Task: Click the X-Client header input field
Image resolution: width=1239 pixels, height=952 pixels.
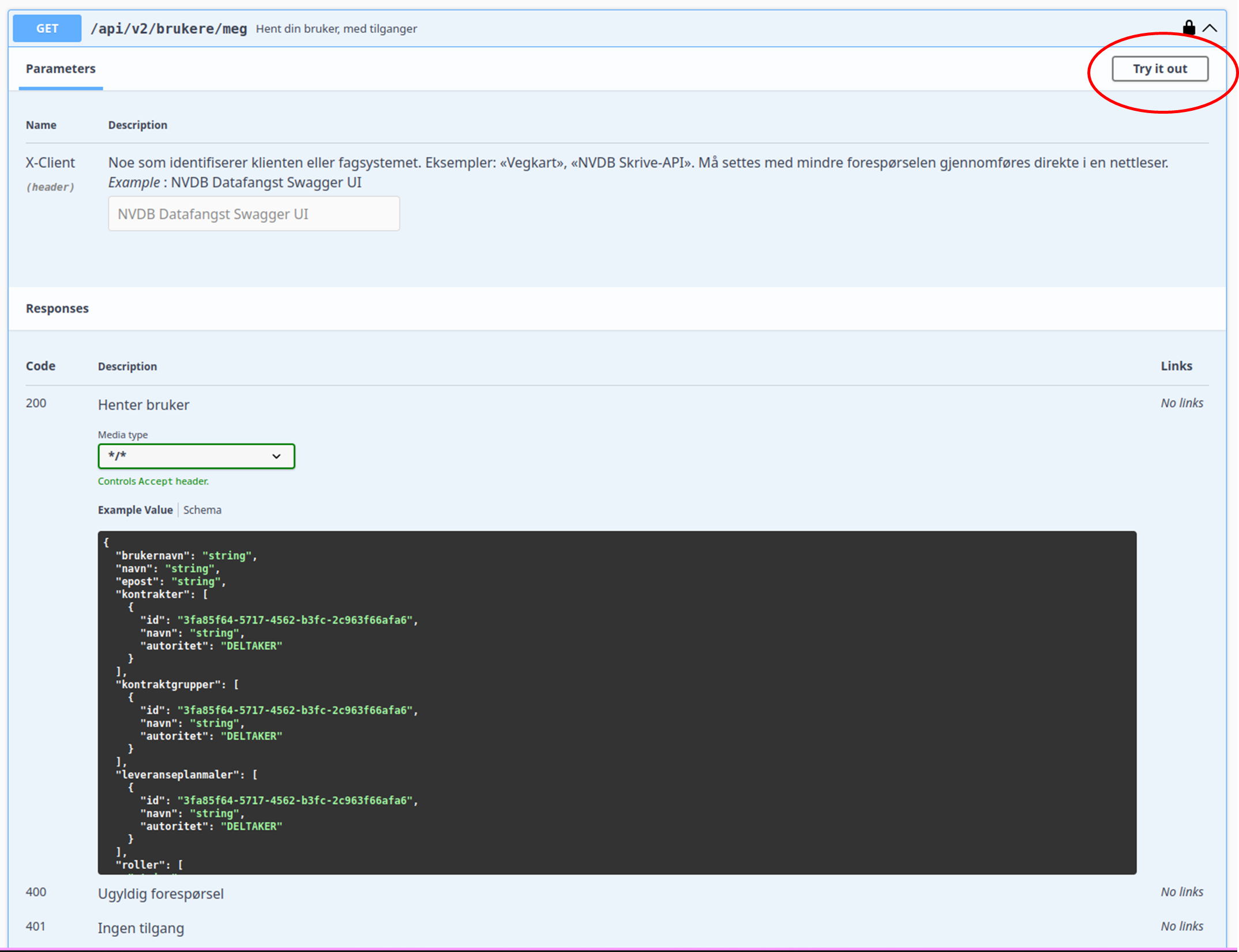Action: coord(254,214)
